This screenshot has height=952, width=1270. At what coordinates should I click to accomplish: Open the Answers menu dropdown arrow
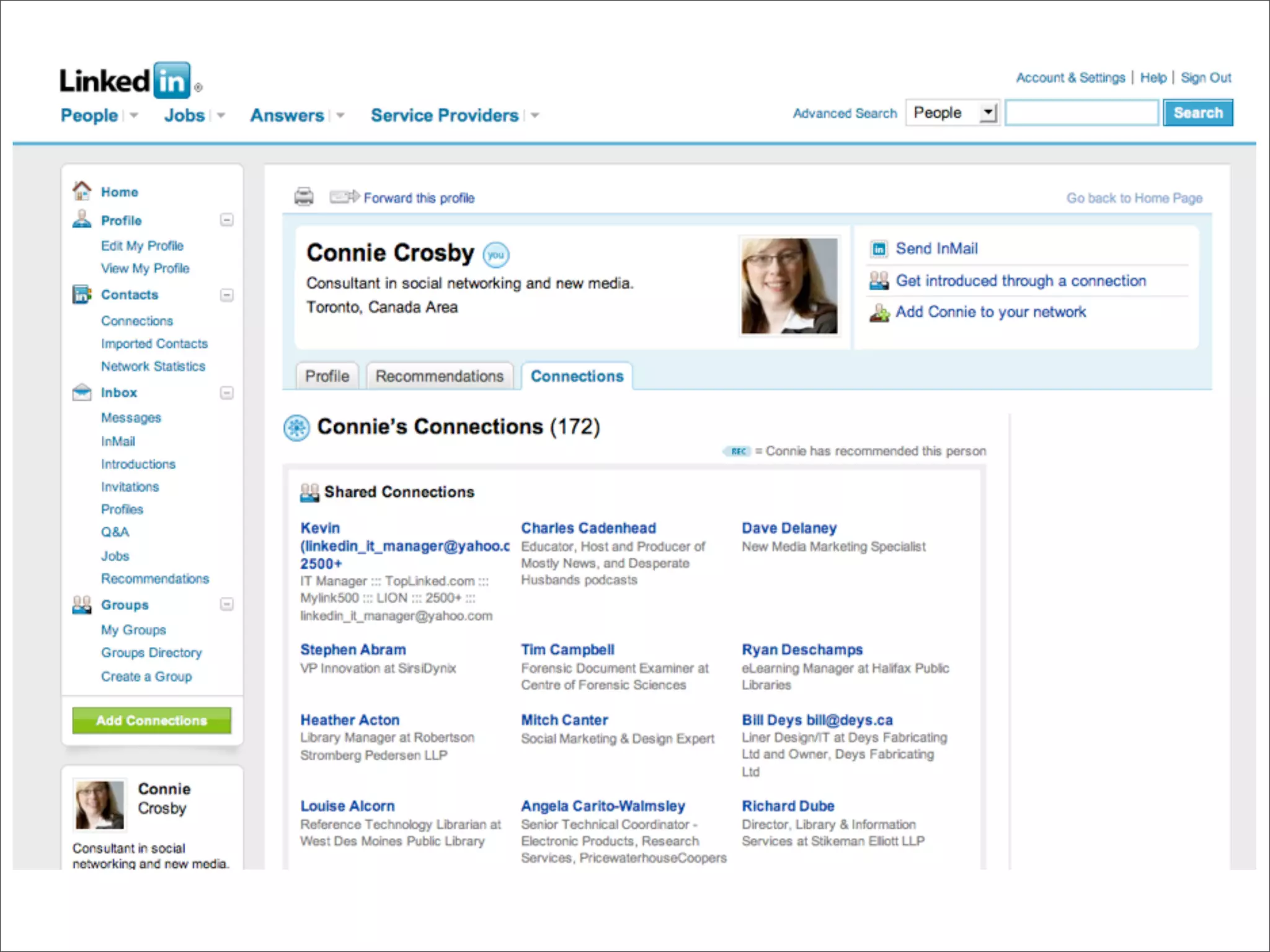point(340,116)
